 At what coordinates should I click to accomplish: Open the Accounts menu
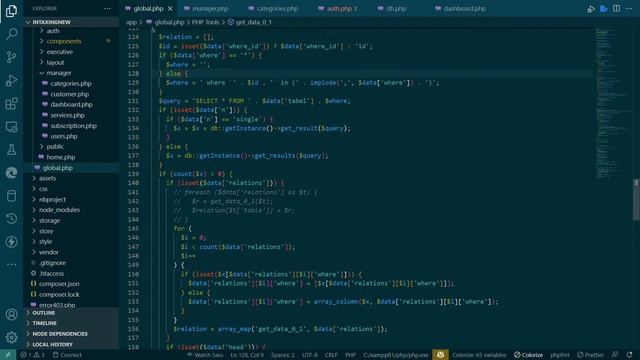11,314
